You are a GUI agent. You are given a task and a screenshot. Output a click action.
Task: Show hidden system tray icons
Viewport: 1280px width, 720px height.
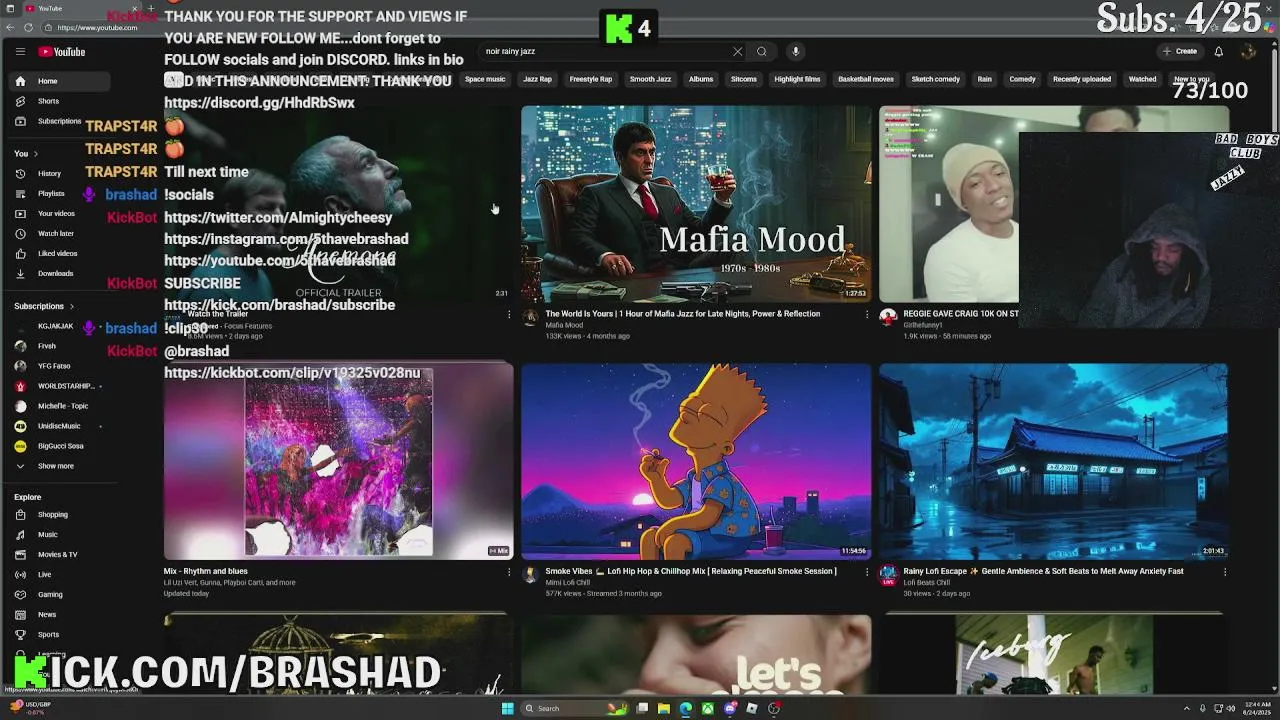click(x=1189, y=709)
